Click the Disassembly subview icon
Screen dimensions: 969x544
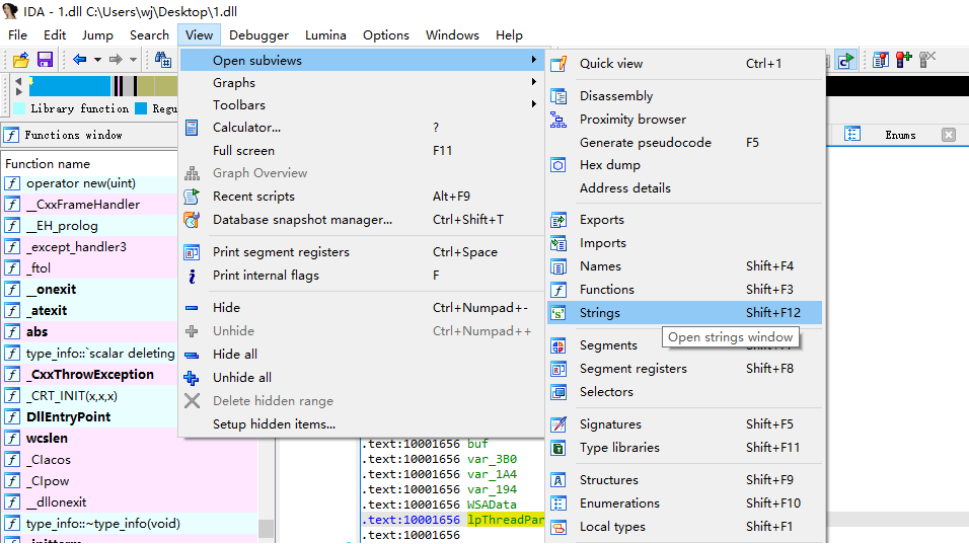[x=559, y=96]
